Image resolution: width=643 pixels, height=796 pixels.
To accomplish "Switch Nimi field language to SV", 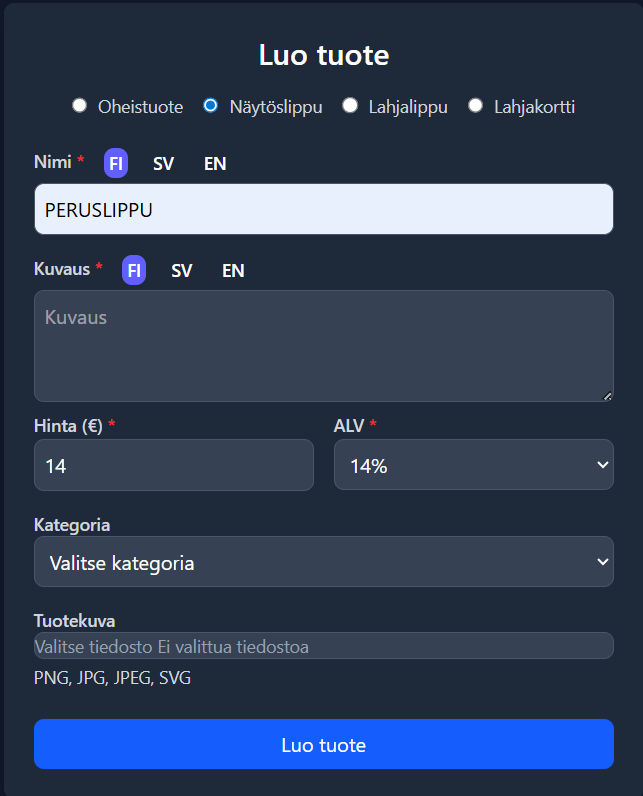I will (x=163, y=163).
